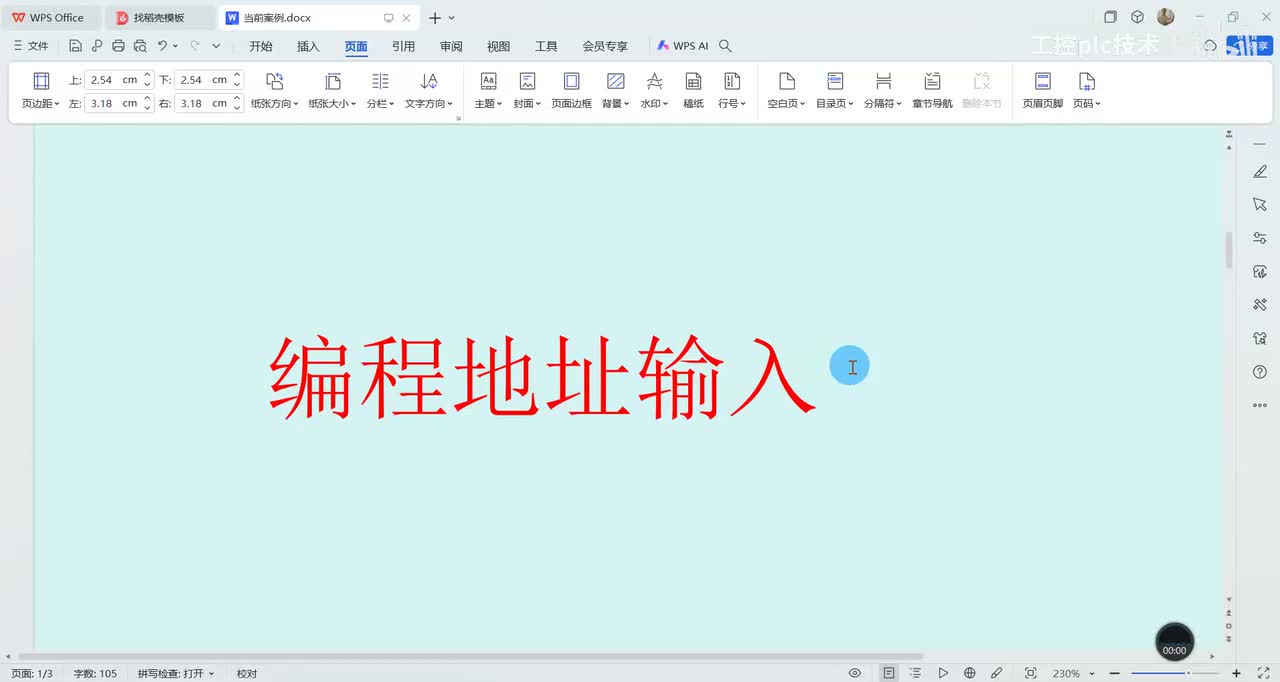Open the 引用 References ribbon tab
This screenshot has width=1280, height=682.
(403, 46)
